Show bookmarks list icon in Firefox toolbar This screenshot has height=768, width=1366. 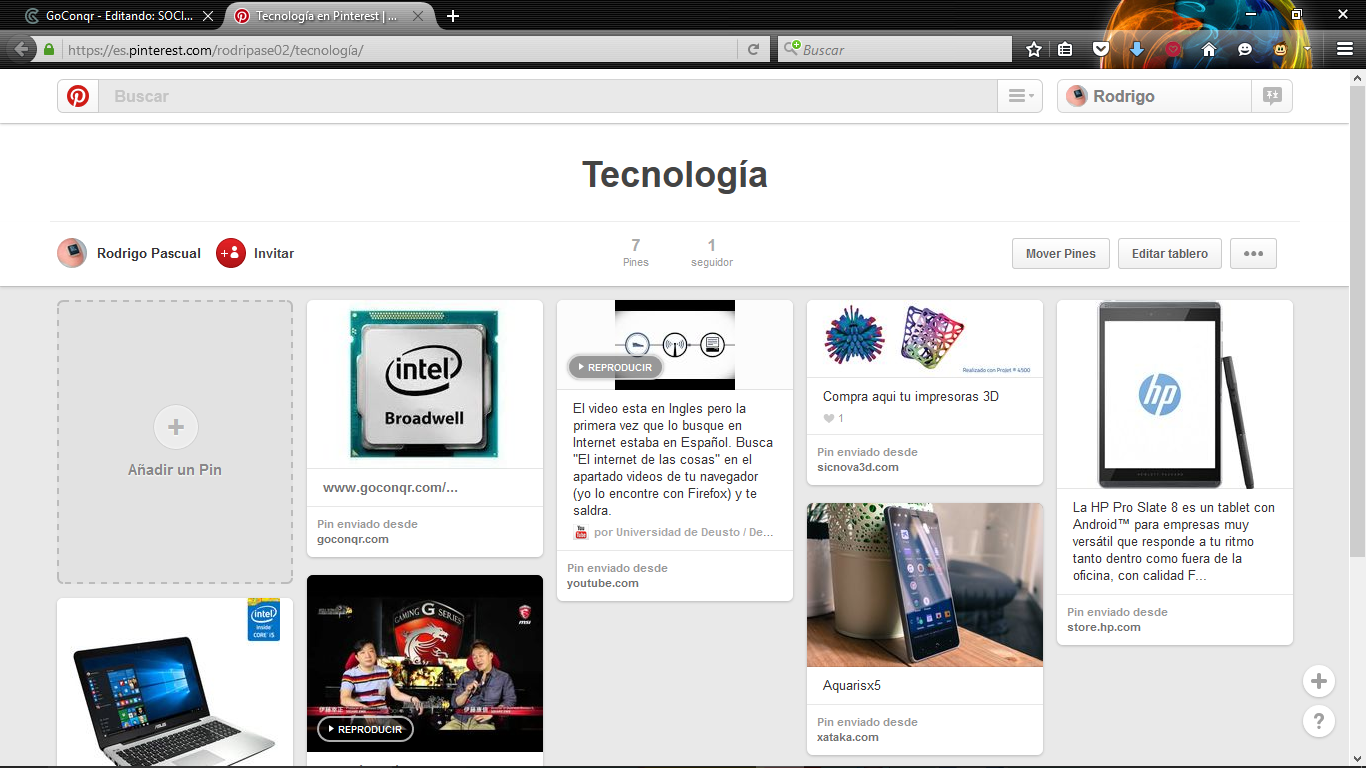1066,49
